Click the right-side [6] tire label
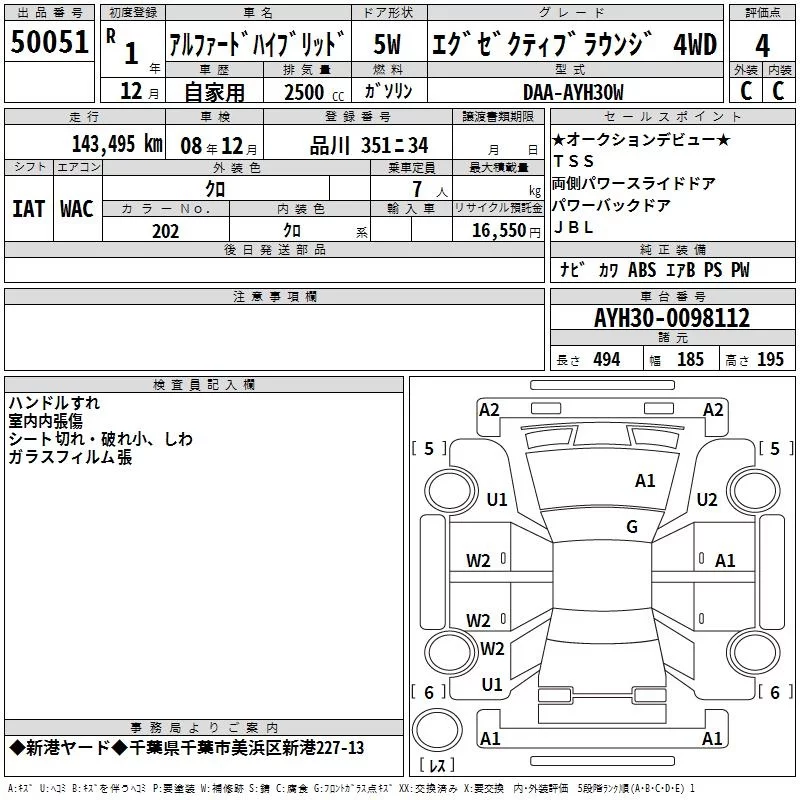Image resolution: width=800 pixels, height=800 pixels. click(770, 692)
